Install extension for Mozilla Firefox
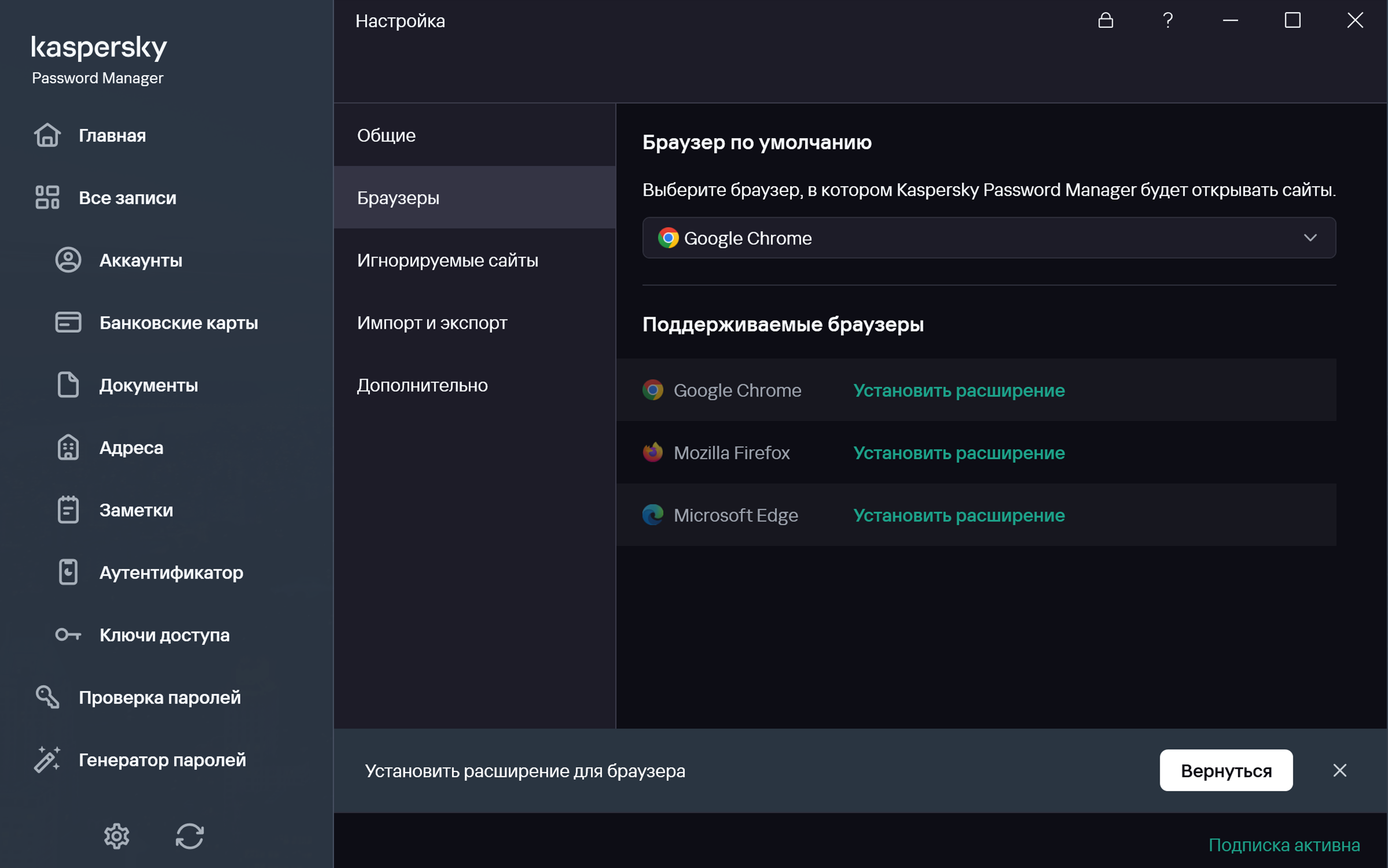Image resolution: width=1388 pixels, height=868 pixels. [958, 452]
